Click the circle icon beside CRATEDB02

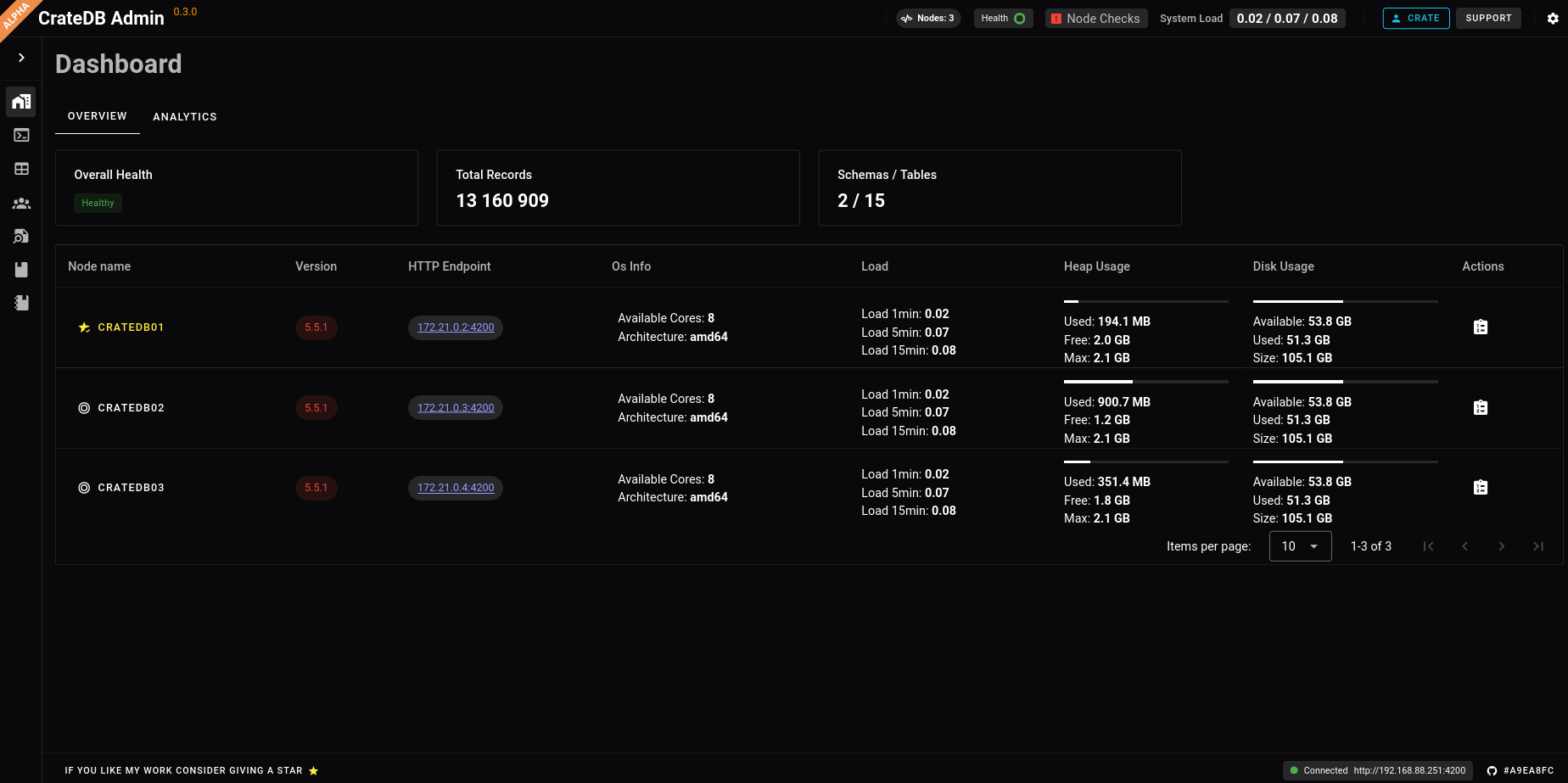pyautogui.click(x=84, y=408)
